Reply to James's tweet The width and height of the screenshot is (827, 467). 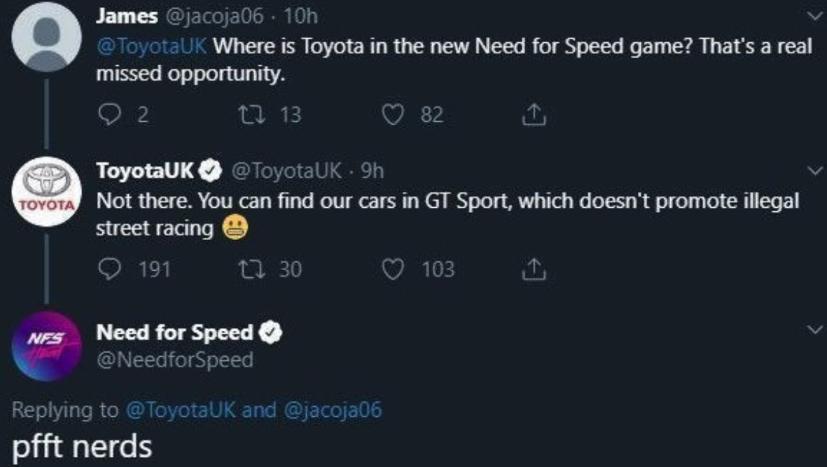(x=109, y=115)
